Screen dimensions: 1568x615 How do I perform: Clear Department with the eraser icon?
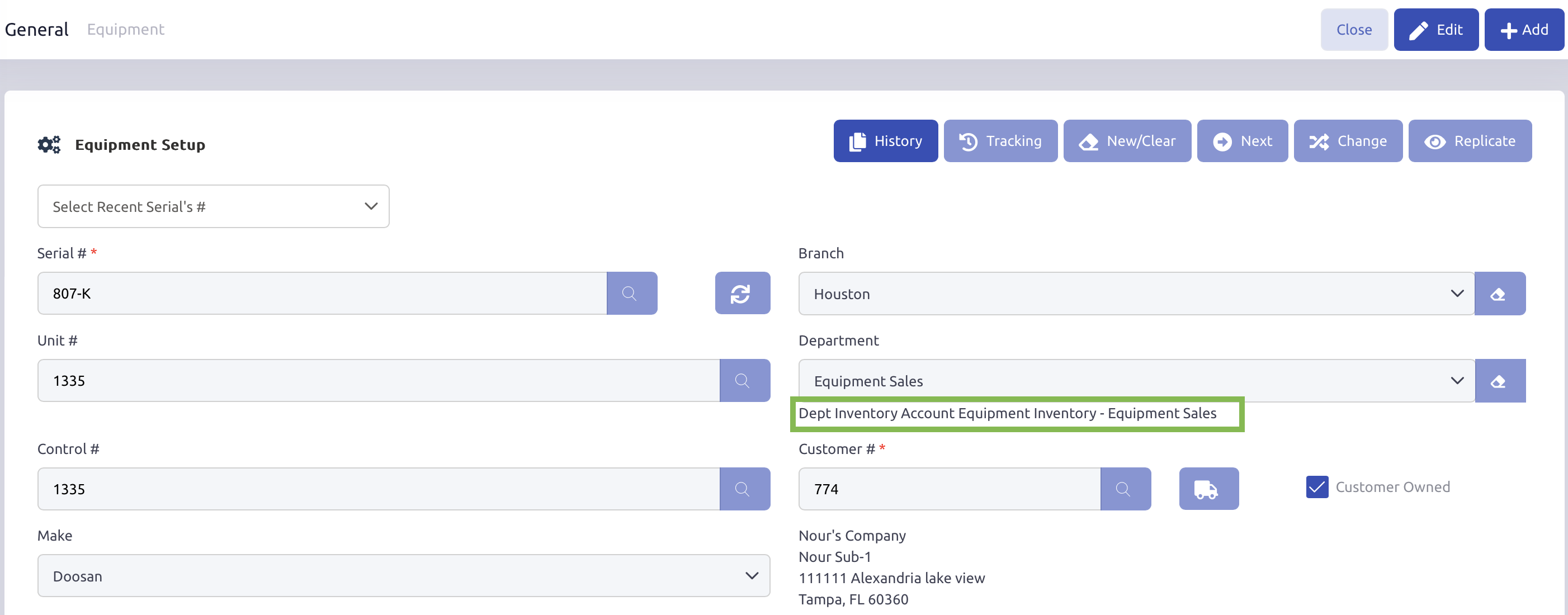[1499, 381]
